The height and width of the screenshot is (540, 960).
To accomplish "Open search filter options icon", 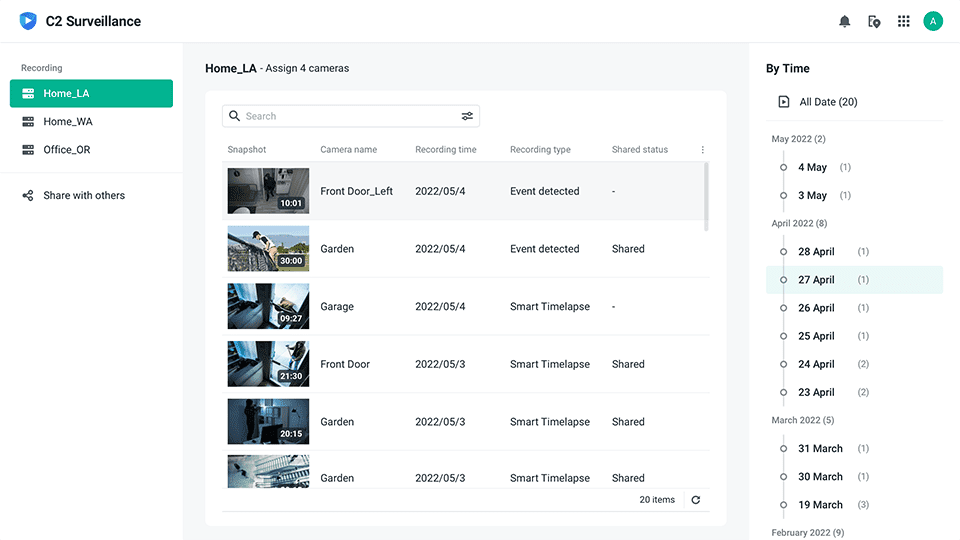I will point(467,116).
